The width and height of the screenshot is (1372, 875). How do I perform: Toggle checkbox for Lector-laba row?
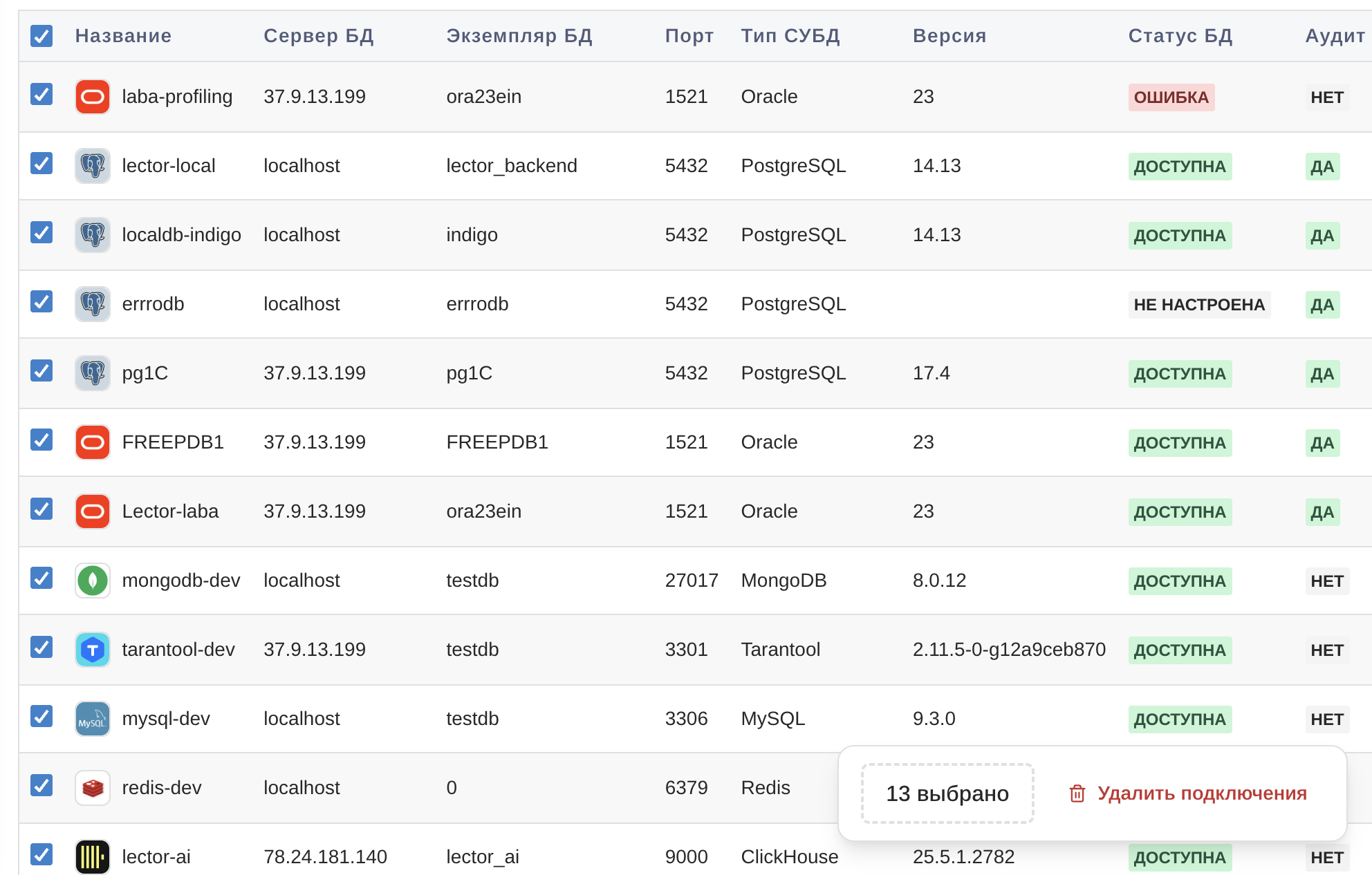[x=41, y=509]
